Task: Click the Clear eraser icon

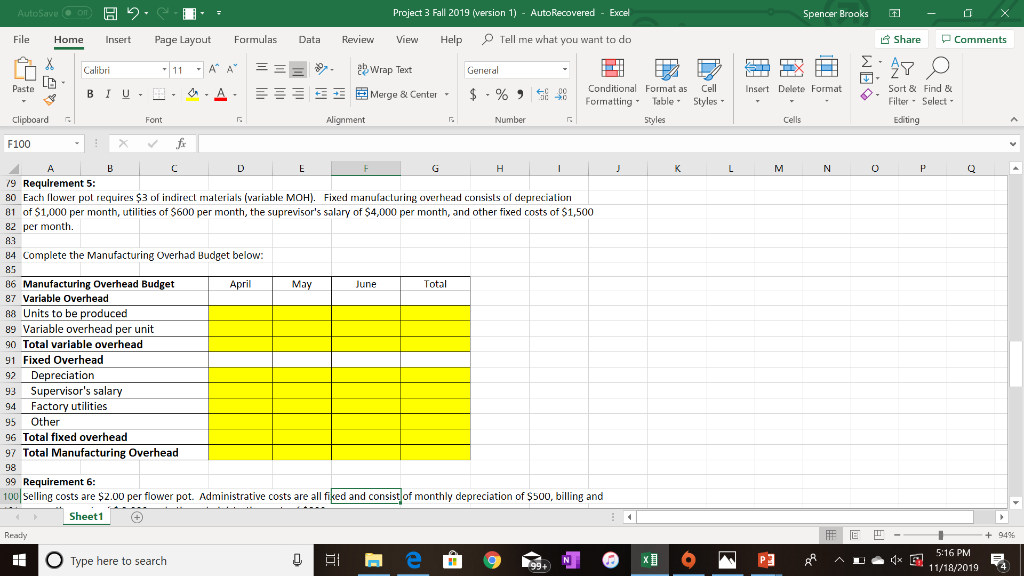Action: 866,95
